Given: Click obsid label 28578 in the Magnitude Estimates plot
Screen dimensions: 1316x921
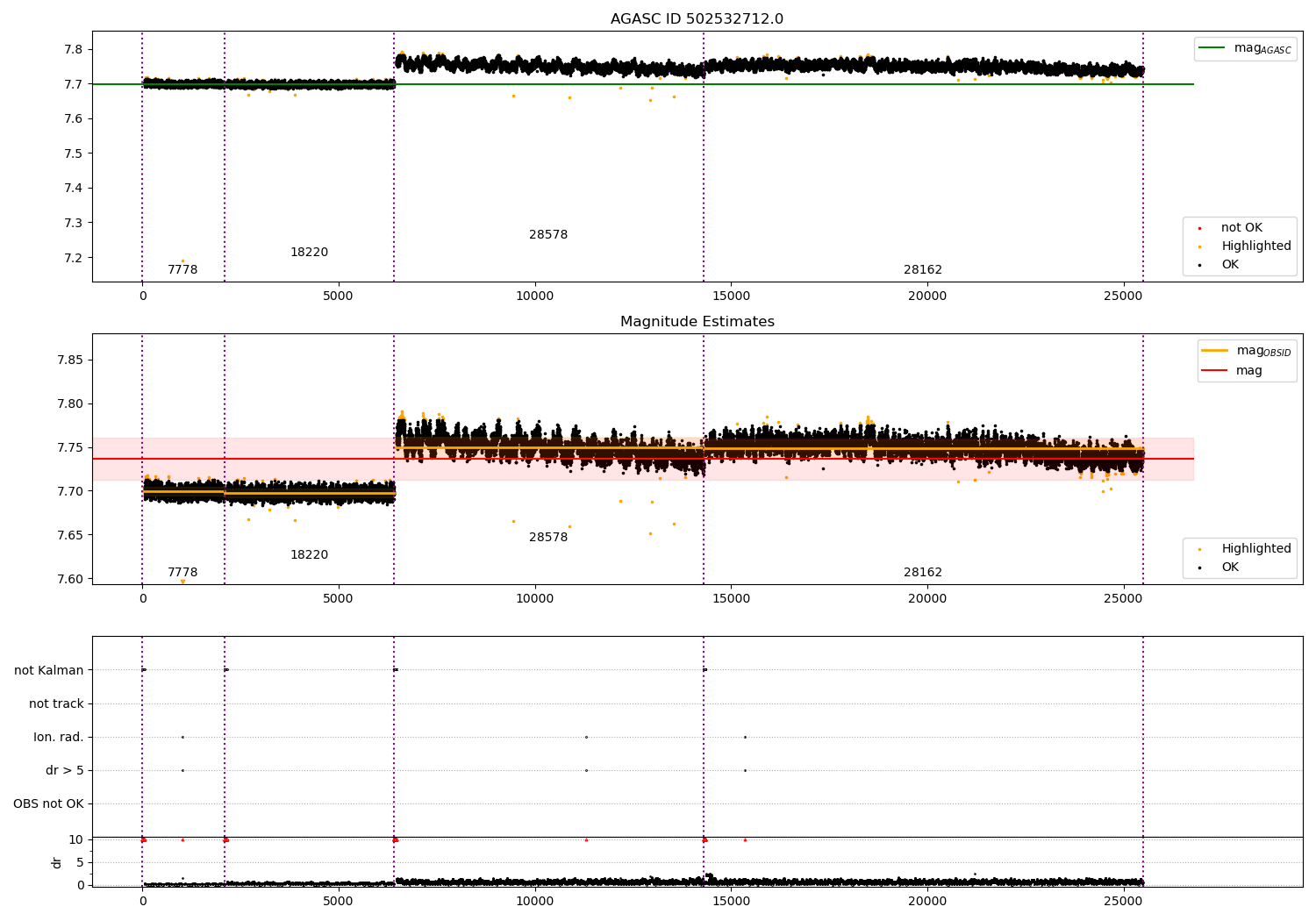Looking at the screenshot, I should (x=548, y=538).
